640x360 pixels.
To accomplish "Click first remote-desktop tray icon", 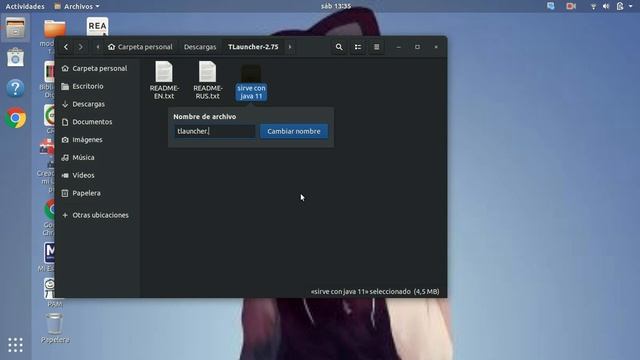I will point(551,6).
